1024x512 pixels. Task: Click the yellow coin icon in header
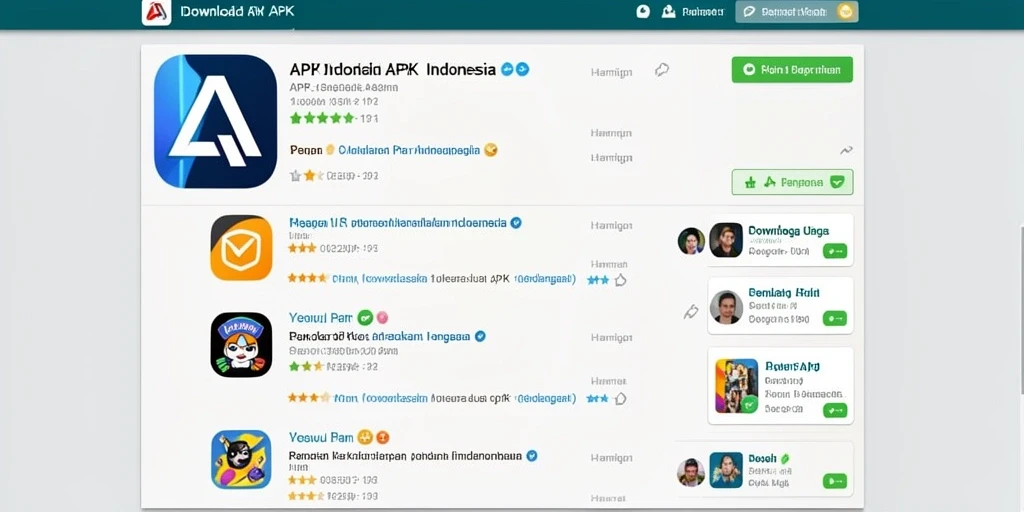(x=846, y=11)
